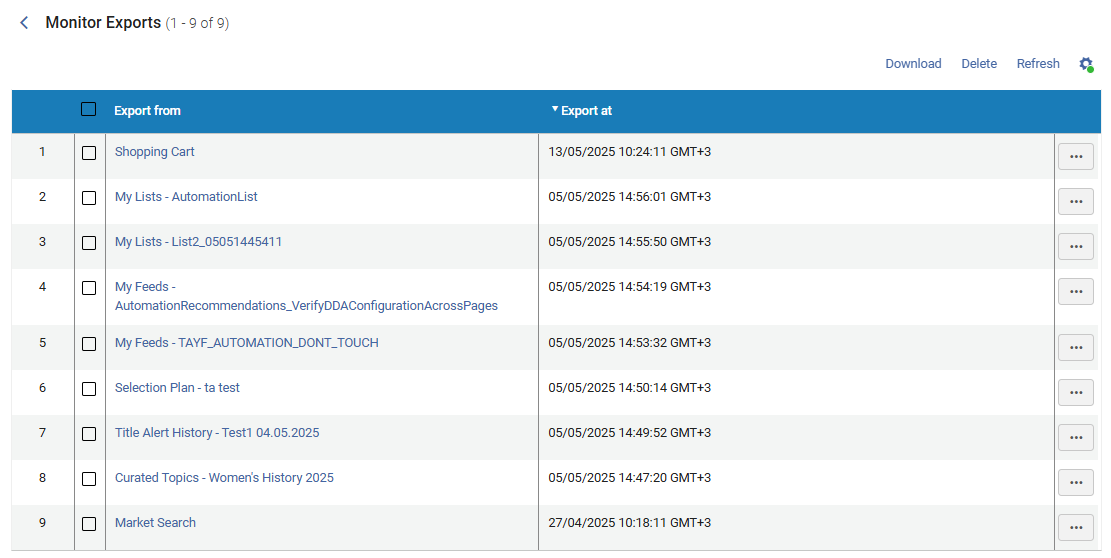
Task: Open the ellipsis menu for Market Search row
Action: 1075,528
